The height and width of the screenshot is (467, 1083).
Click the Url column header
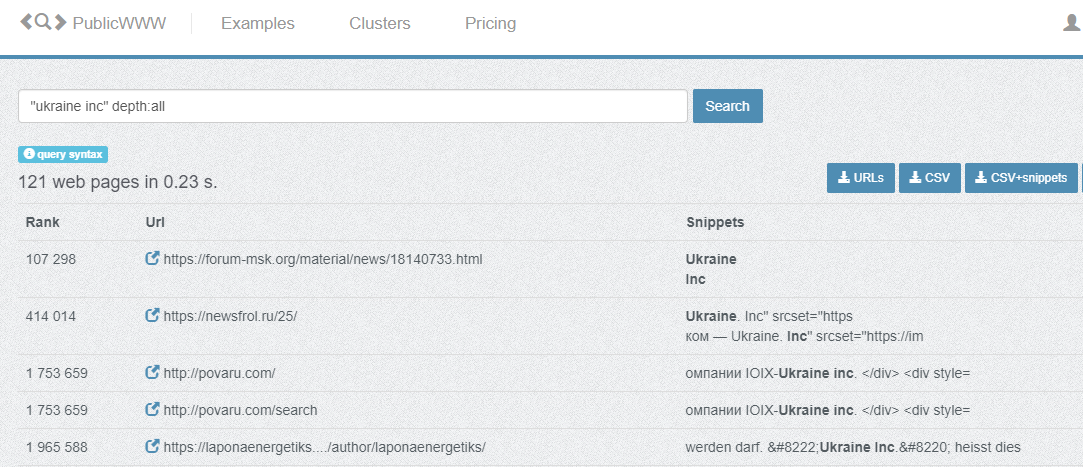click(155, 222)
